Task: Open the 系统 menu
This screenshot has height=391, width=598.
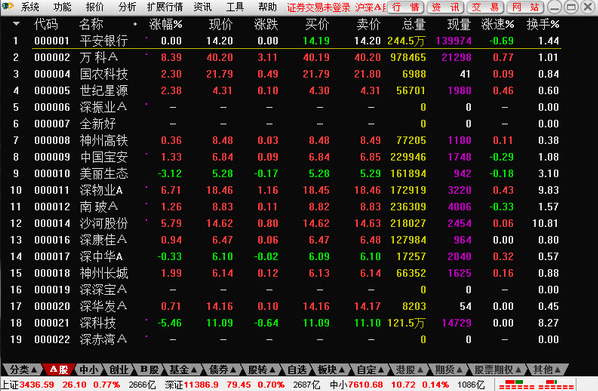Action: [x=30, y=7]
